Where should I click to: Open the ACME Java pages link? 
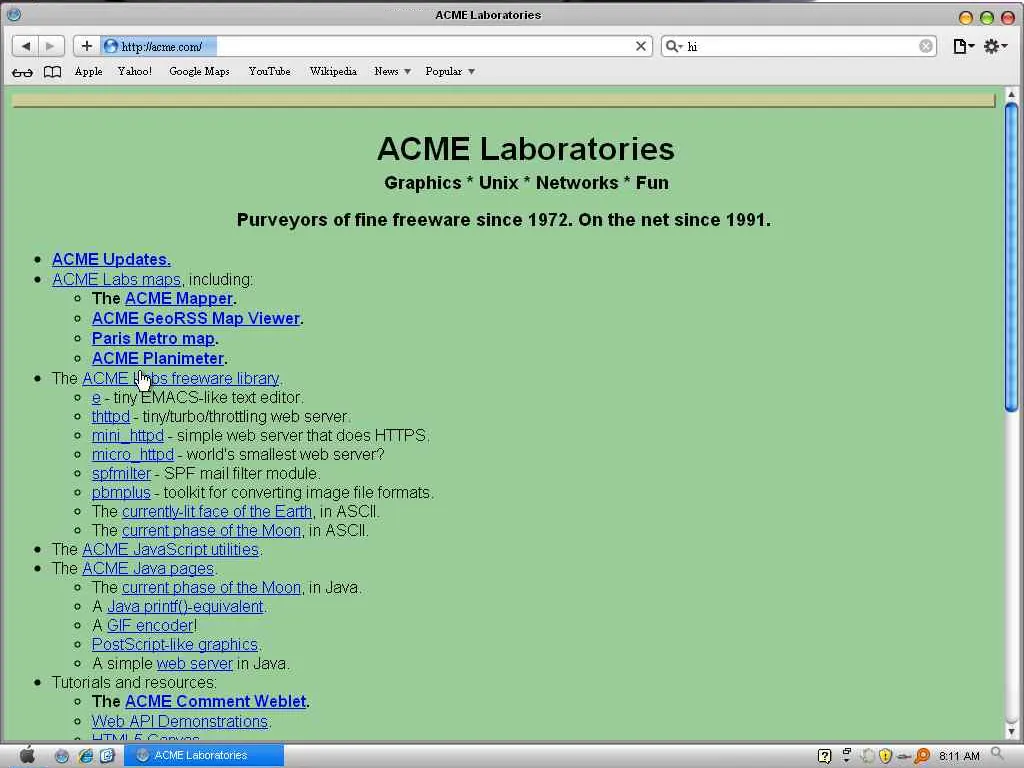(x=148, y=568)
